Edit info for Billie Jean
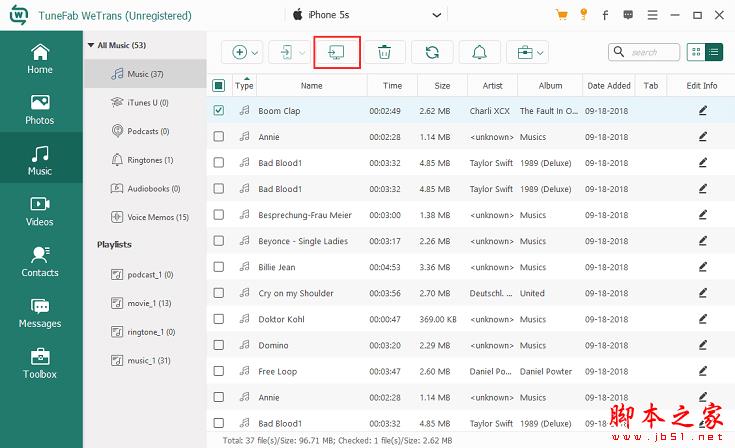735x448 pixels. click(703, 267)
